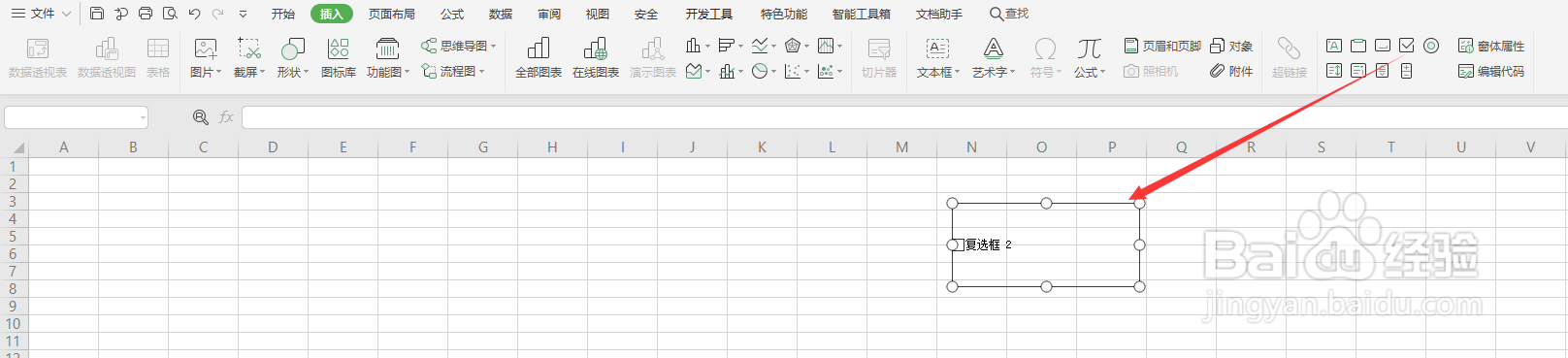Click the fx insert function icon
Viewport: 1568px width, 358px height.
226,117
